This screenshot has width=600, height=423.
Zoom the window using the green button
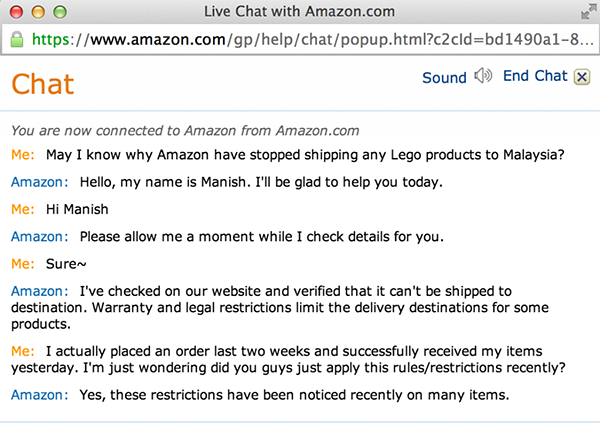58,12
